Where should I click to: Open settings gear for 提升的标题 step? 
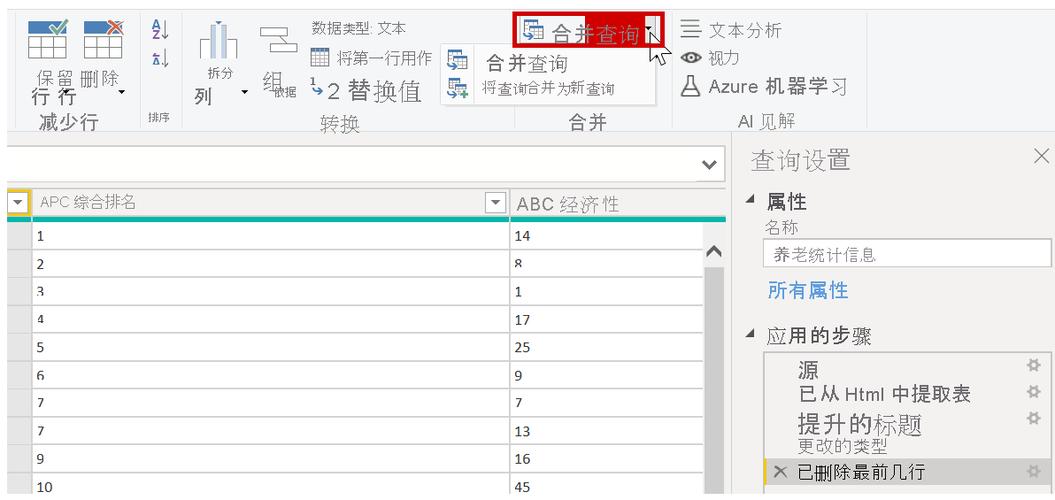(x=1033, y=419)
